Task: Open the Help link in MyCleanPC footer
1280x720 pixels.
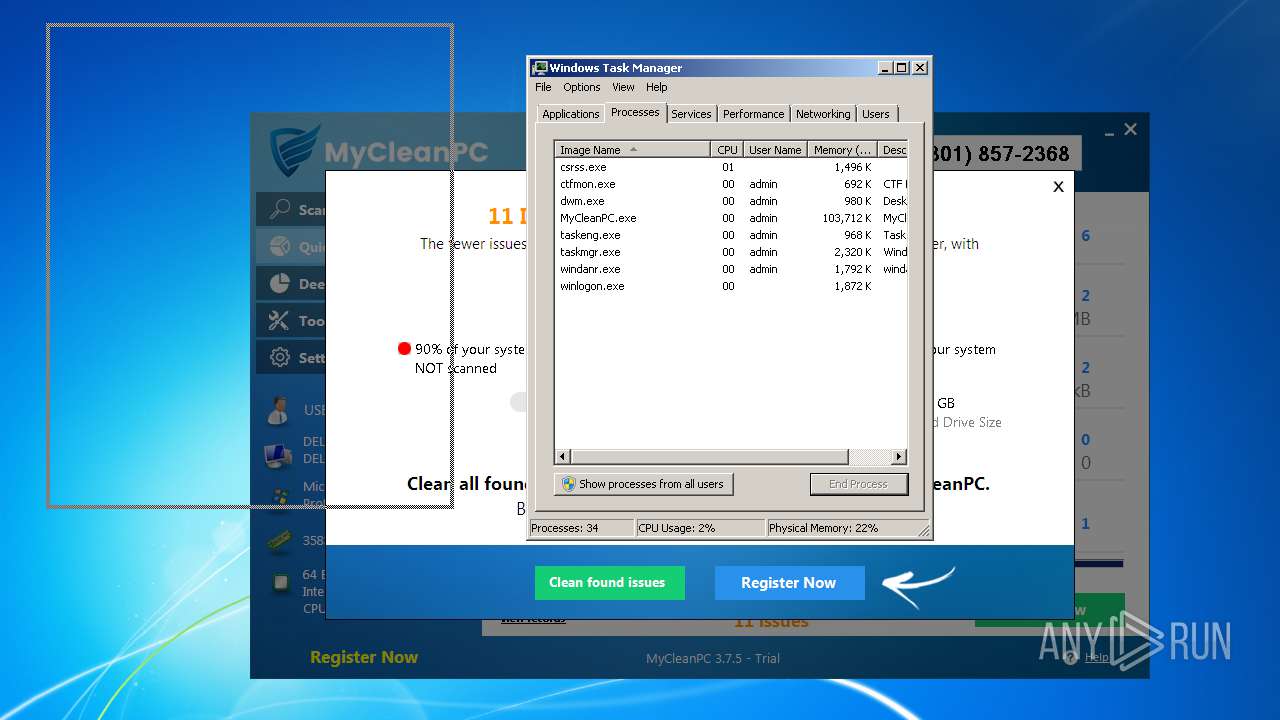Action: [x=1096, y=657]
